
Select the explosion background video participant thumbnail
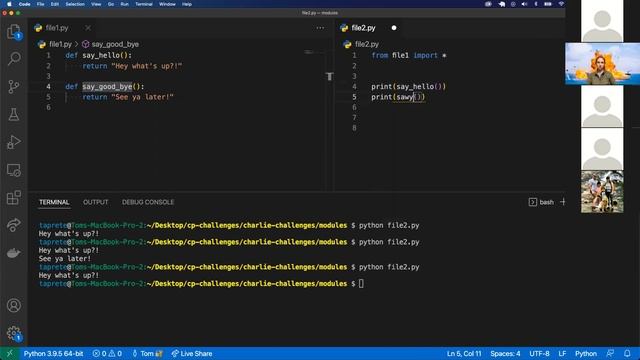[x=602, y=64]
